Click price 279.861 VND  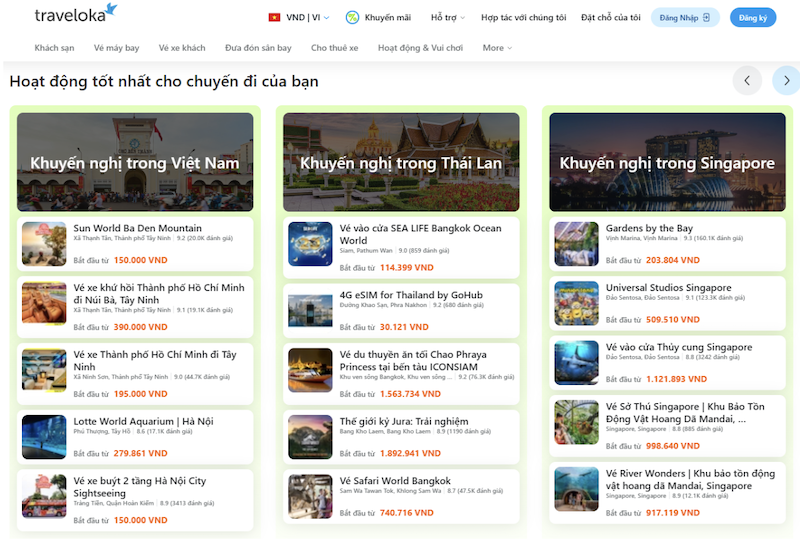[x=140, y=453]
